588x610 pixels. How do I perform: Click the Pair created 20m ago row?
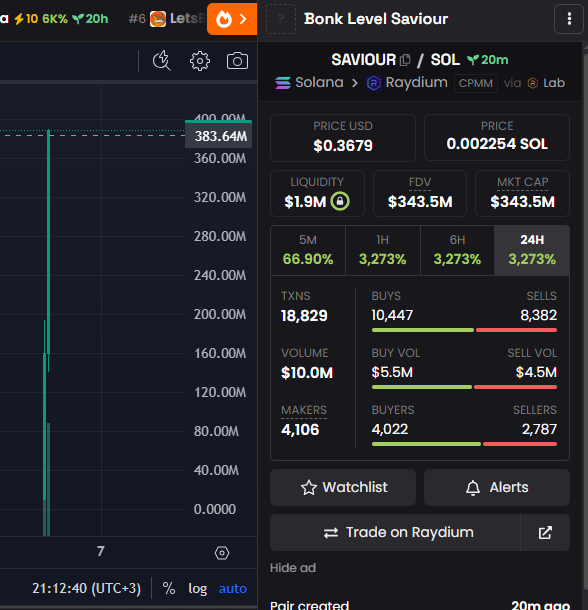tap(420, 605)
